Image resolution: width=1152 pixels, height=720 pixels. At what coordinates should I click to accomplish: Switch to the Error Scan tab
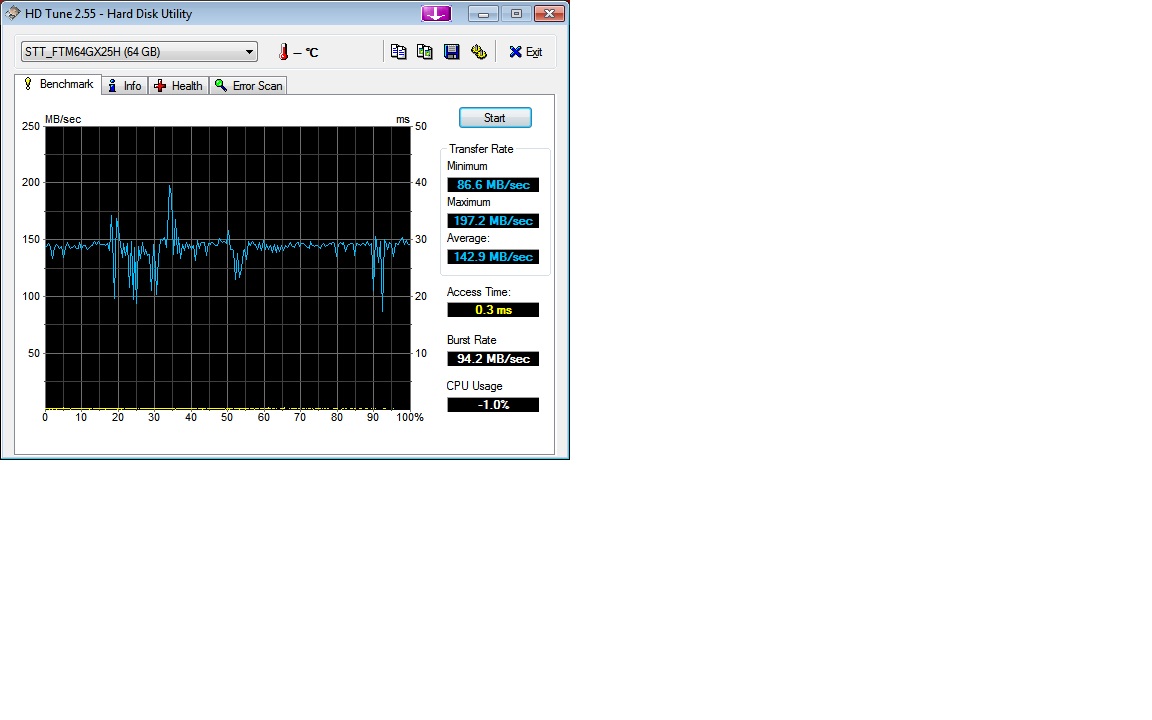pyautogui.click(x=248, y=86)
